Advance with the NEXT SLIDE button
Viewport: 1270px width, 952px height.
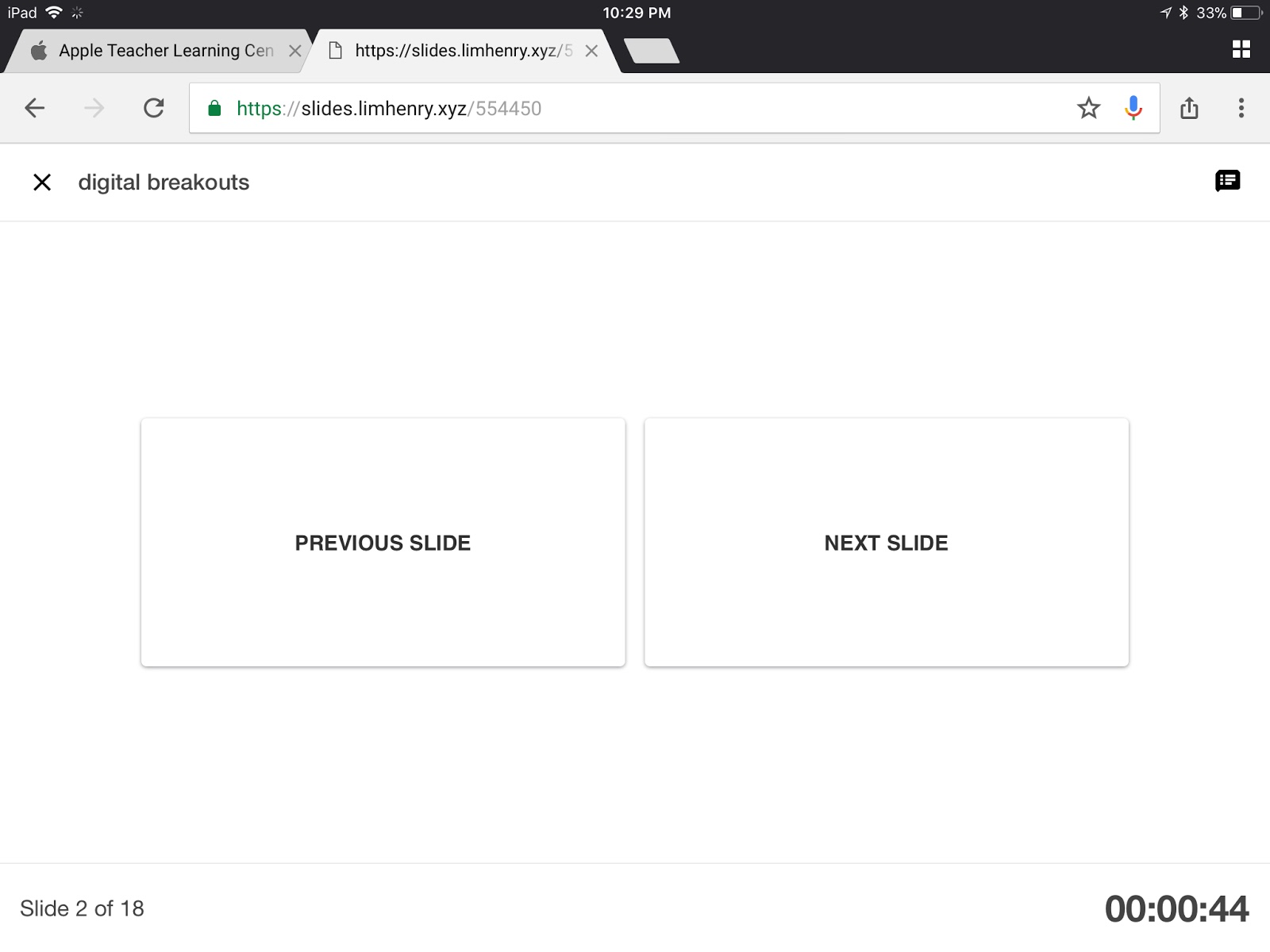886,543
